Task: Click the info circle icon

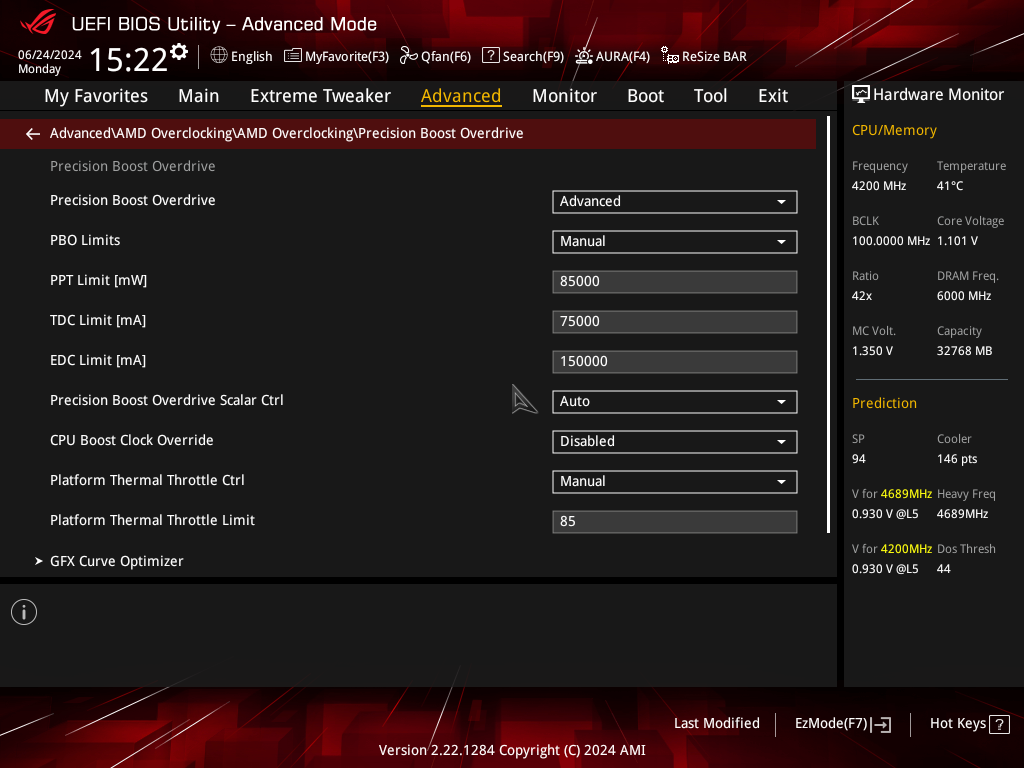Action: click(24, 612)
